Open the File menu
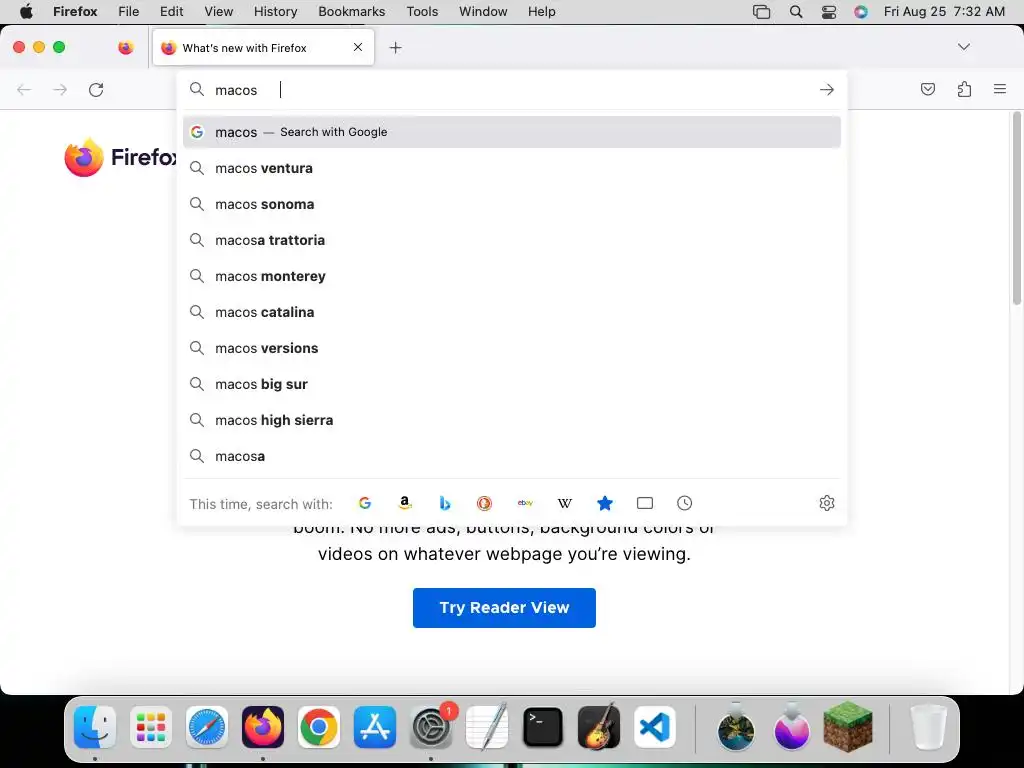 129,12
